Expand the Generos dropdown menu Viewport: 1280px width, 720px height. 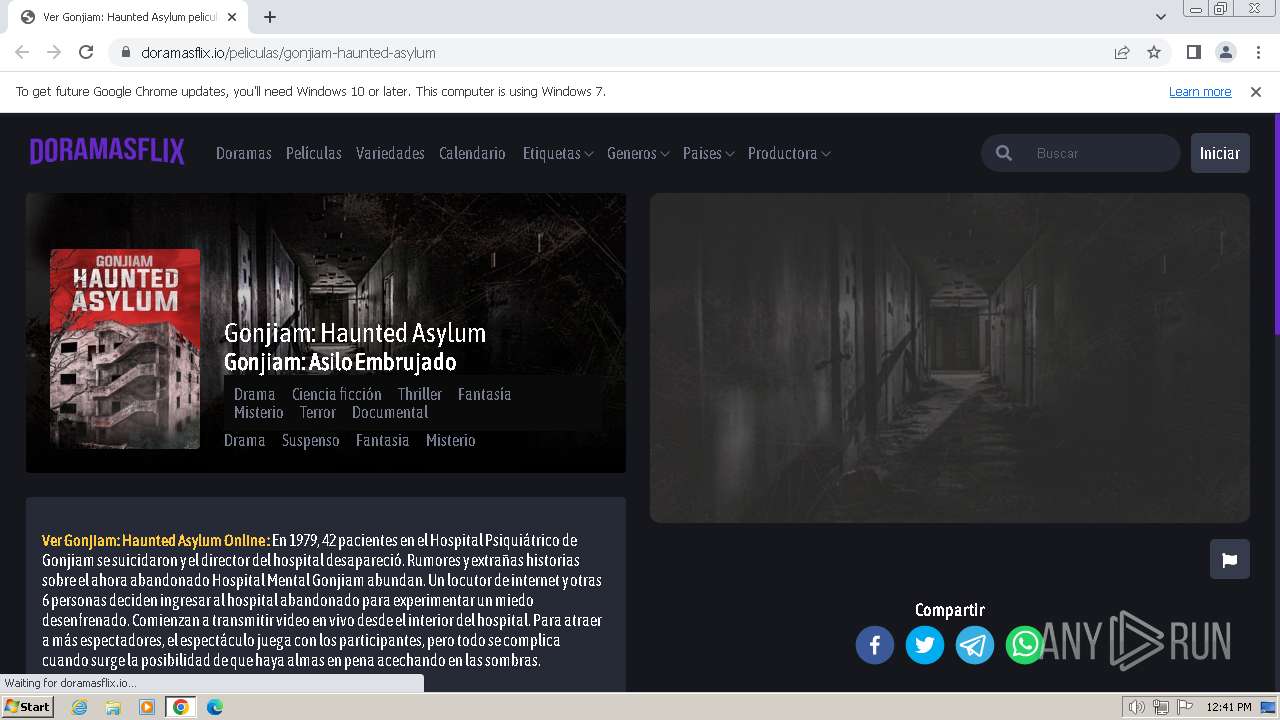[x=638, y=153]
